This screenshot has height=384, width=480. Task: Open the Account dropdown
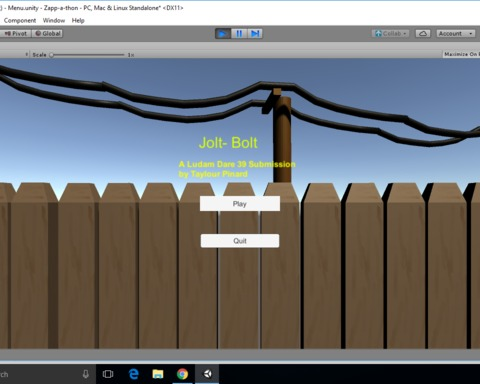point(456,34)
